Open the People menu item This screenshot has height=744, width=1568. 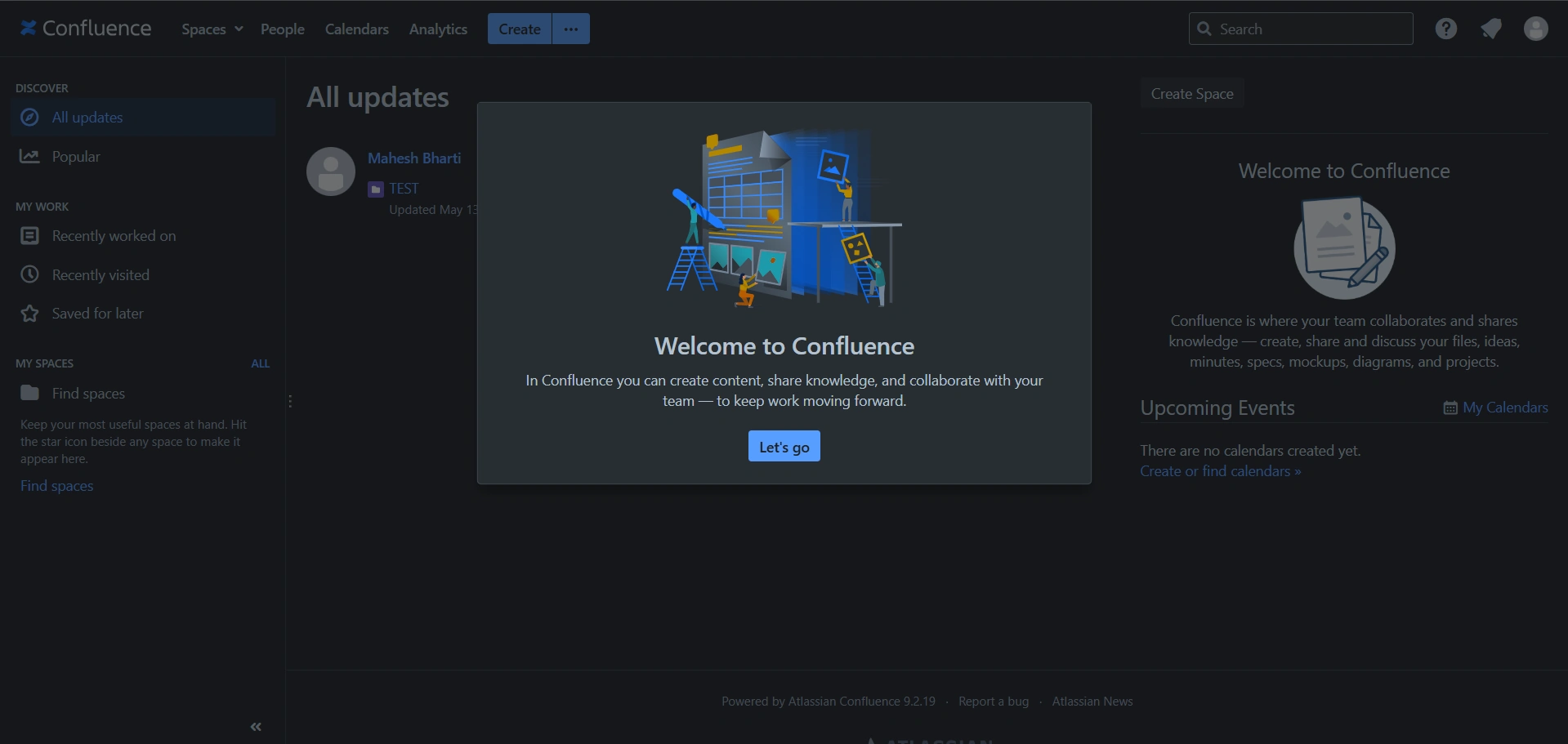pyautogui.click(x=283, y=29)
